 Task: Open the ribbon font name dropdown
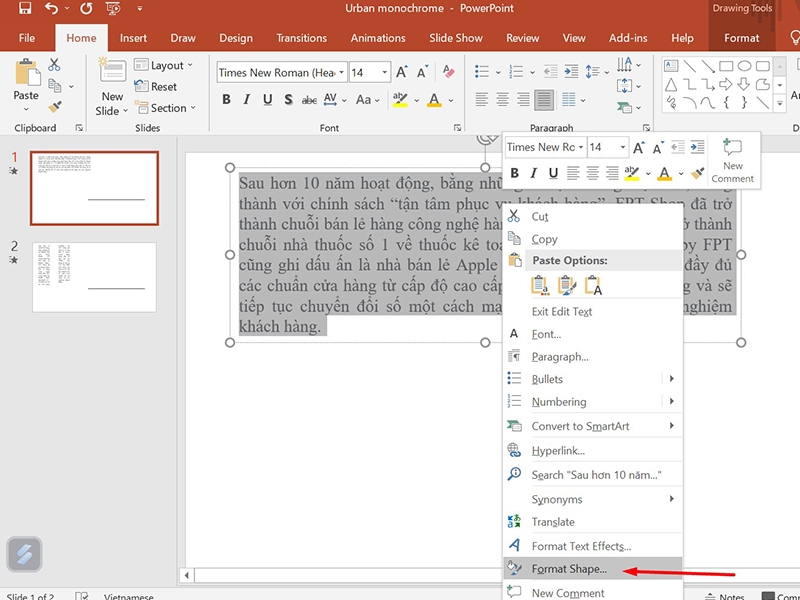[x=341, y=72]
